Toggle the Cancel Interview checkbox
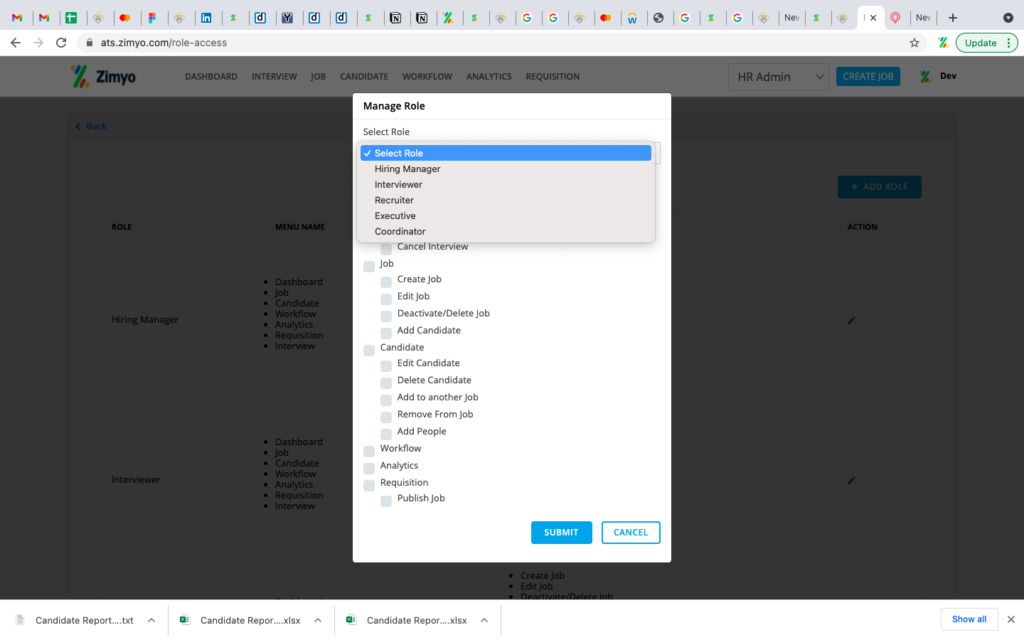Image resolution: width=1024 pixels, height=640 pixels. (386, 248)
